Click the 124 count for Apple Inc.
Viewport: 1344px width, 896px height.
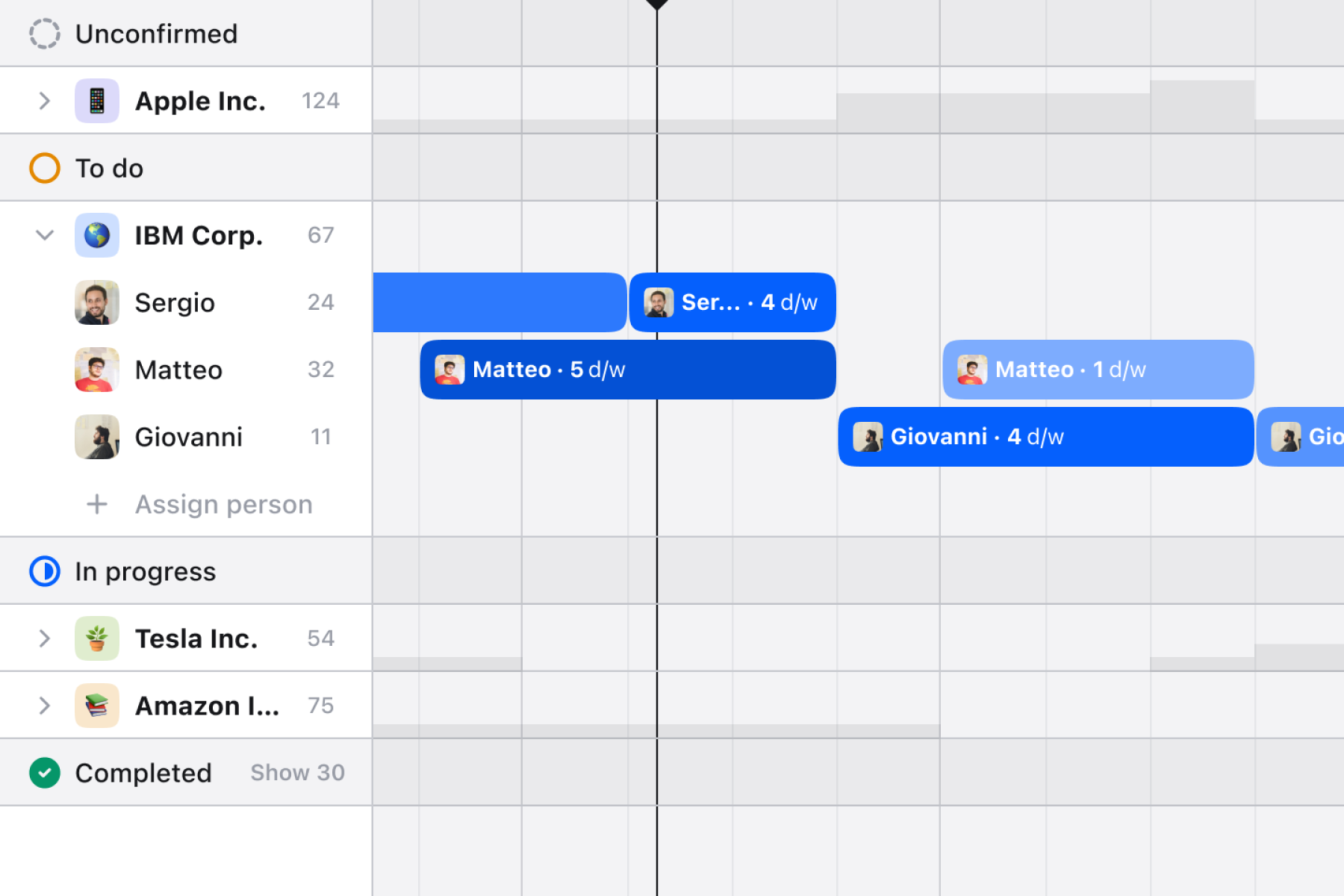320,101
